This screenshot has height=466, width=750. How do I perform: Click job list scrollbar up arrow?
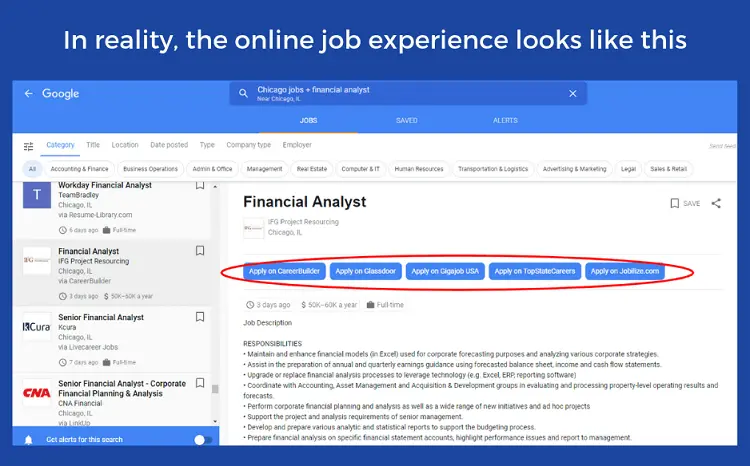[215, 187]
